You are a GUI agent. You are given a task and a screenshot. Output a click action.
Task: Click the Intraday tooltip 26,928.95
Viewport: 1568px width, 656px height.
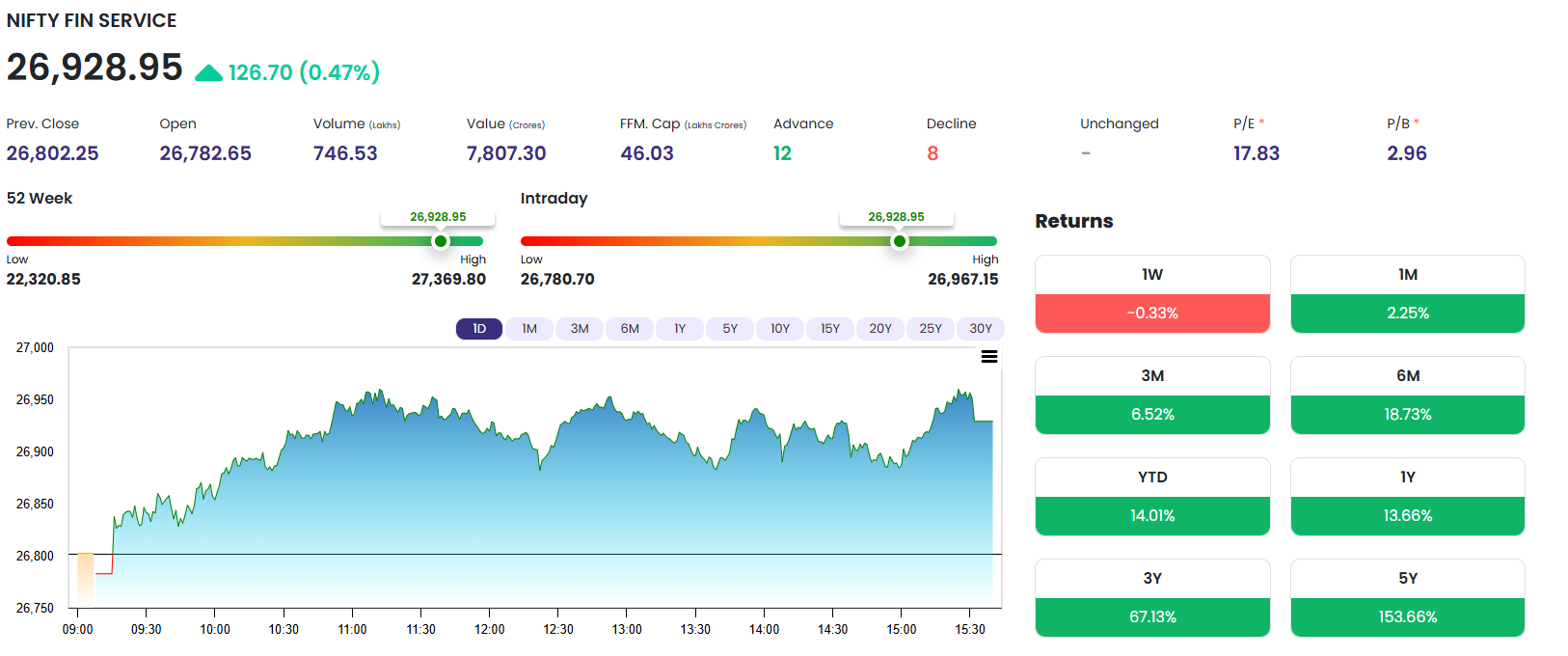pos(896,217)
